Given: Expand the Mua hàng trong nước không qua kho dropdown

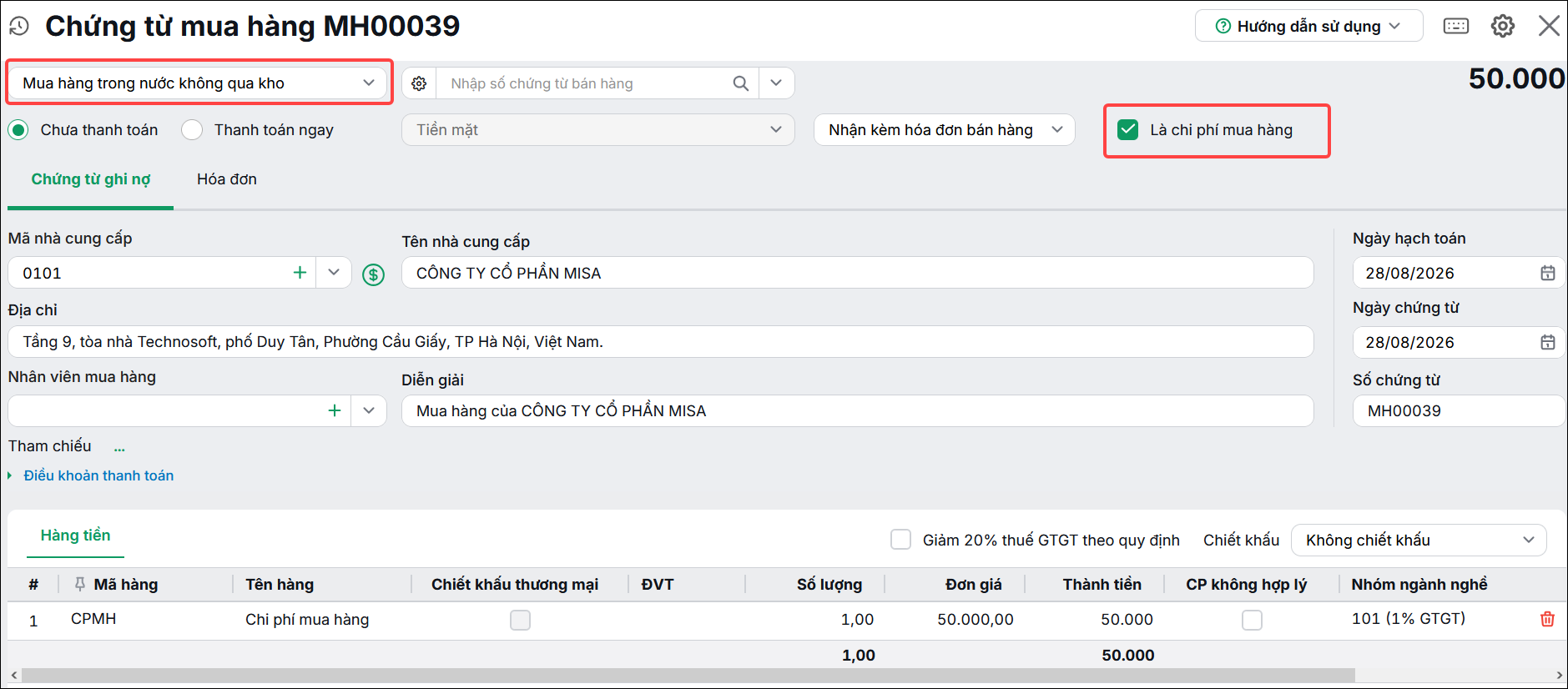Looking at the screenshot, I should coord(199,83).
